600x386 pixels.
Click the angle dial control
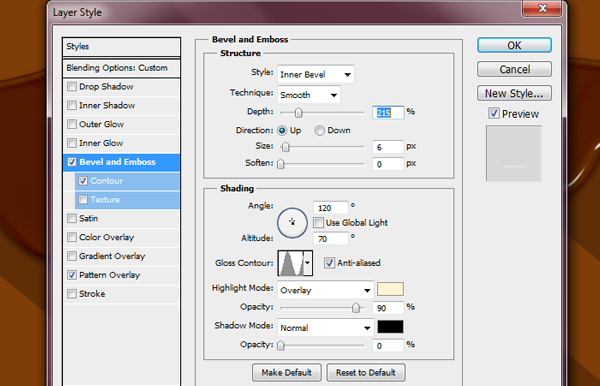292,223
